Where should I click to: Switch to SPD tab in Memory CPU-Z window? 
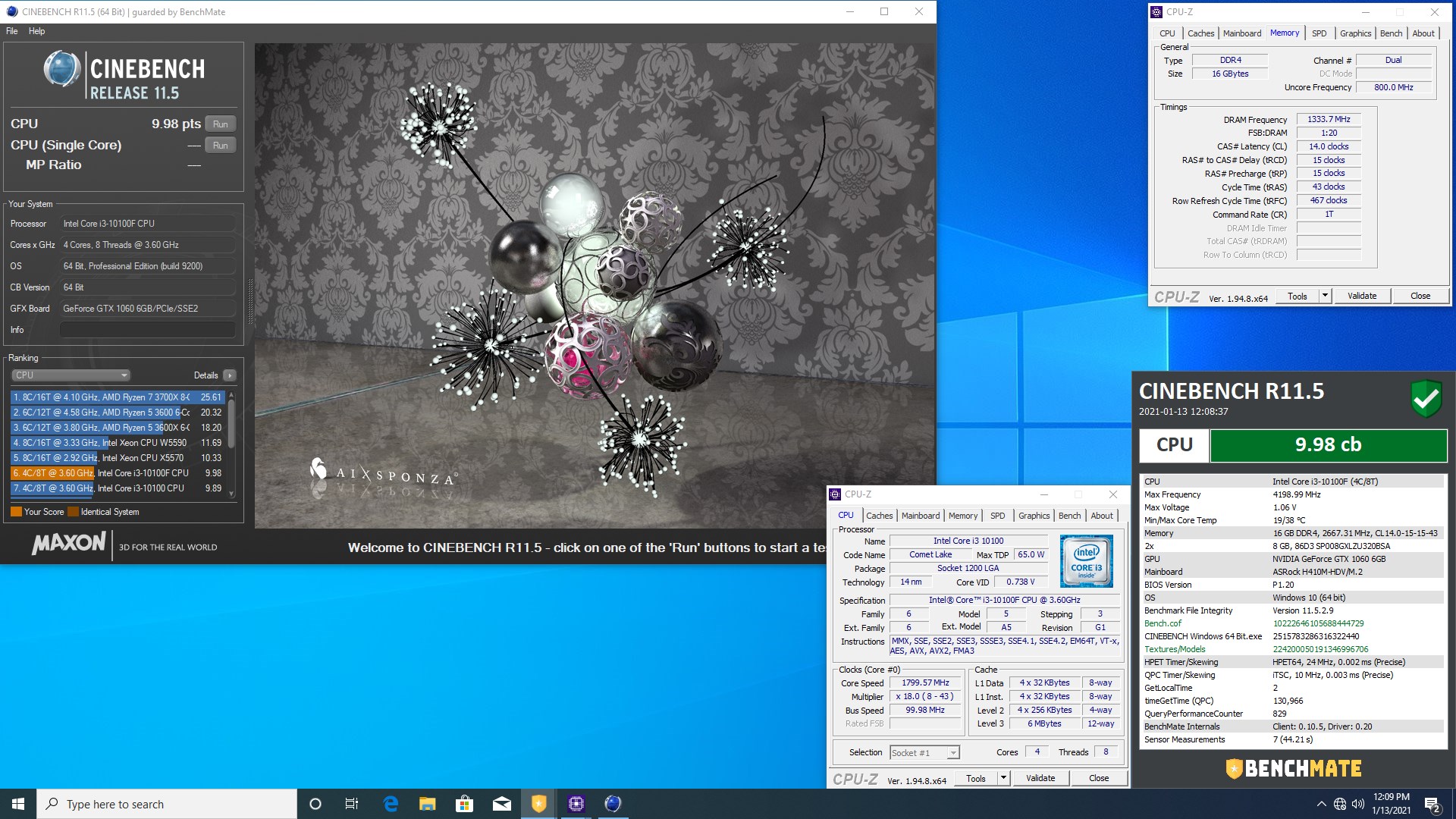point(1319,33)
